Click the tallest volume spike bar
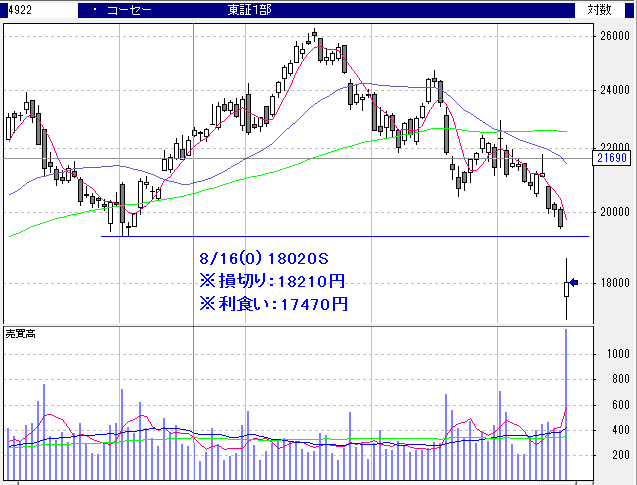The height and width of the screenshot is (485, 637). coord(566,400)
